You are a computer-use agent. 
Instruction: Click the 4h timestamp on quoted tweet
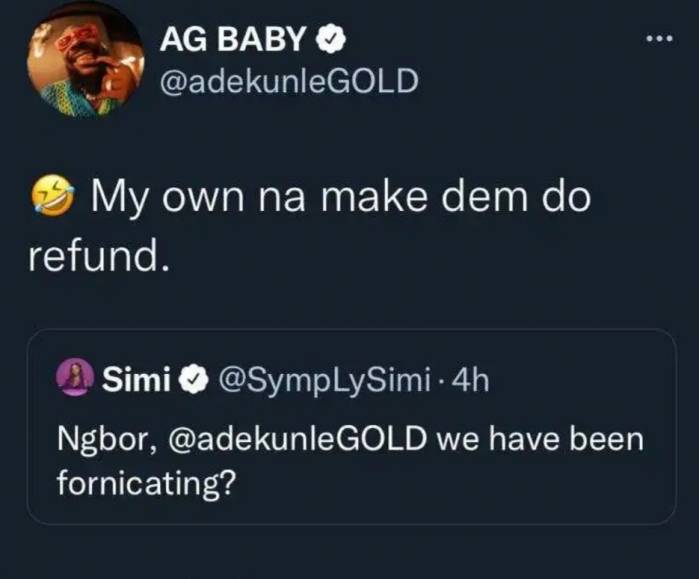click(x=470, y=381)
